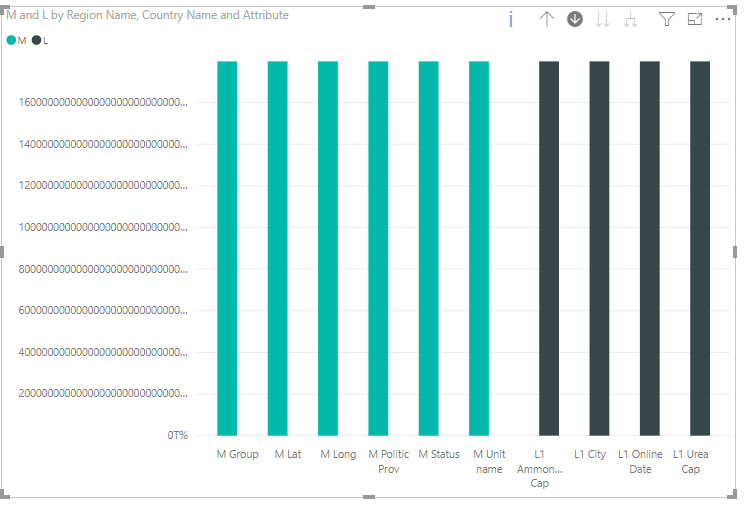Go to next level double arrows
Image resolution: width=745 pixels, height=507 pixels.
click(x=602, y=19)
